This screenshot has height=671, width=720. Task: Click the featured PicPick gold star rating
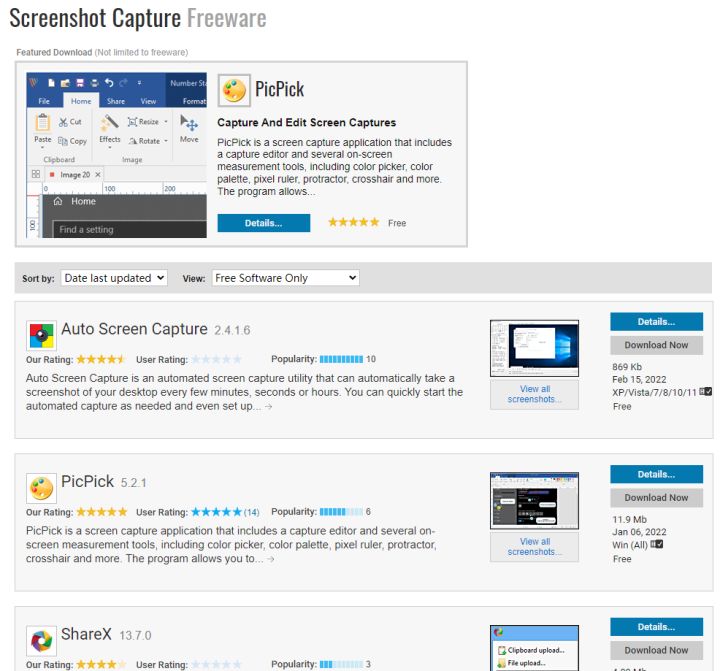point(354,222)
